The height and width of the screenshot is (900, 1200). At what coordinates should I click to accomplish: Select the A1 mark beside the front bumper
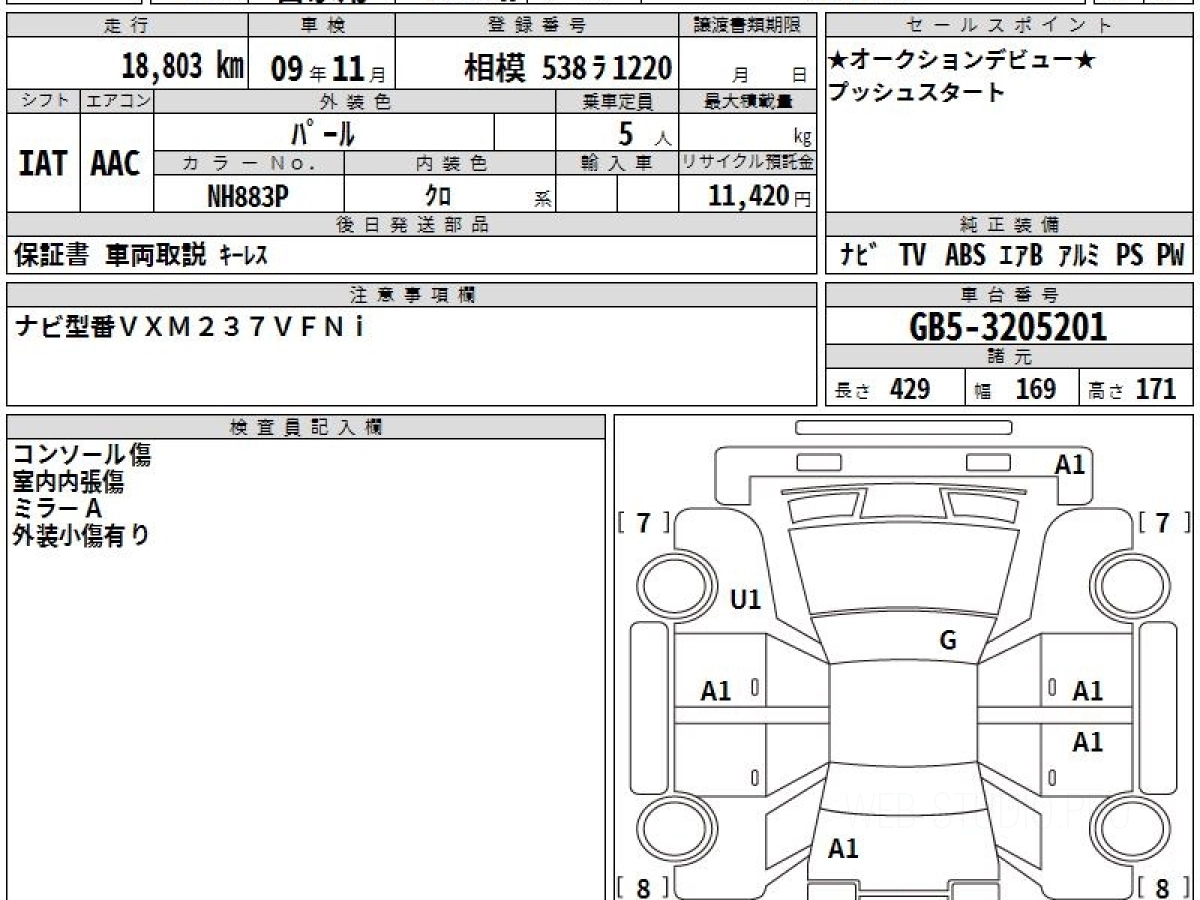point(1070,464)
